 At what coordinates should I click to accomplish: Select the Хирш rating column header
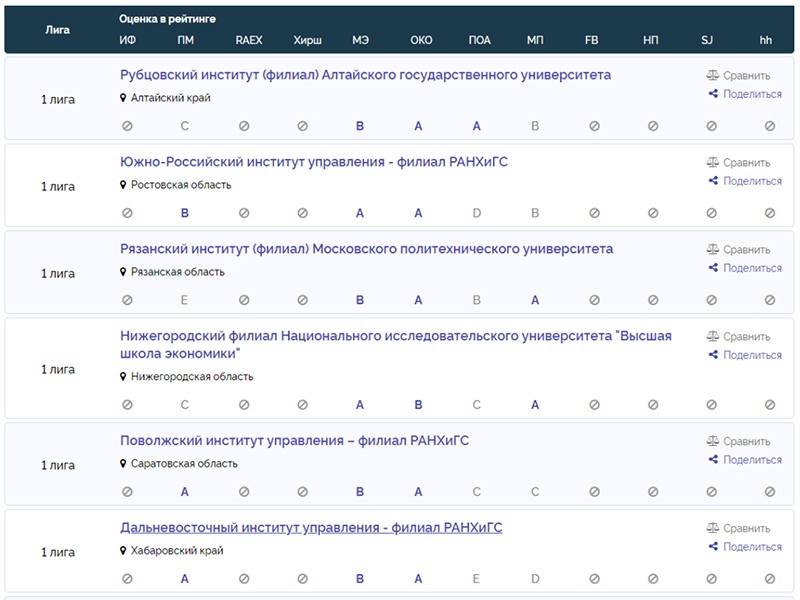307,40
